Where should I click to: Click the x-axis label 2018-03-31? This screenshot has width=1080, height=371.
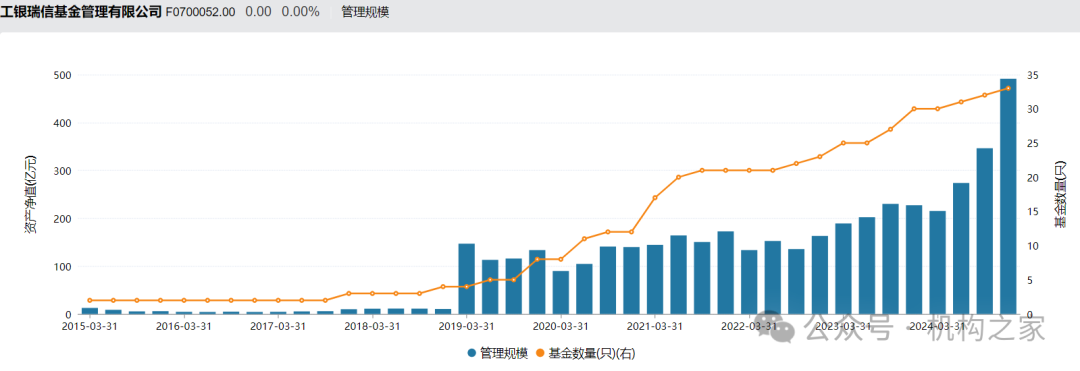(372, 326)
